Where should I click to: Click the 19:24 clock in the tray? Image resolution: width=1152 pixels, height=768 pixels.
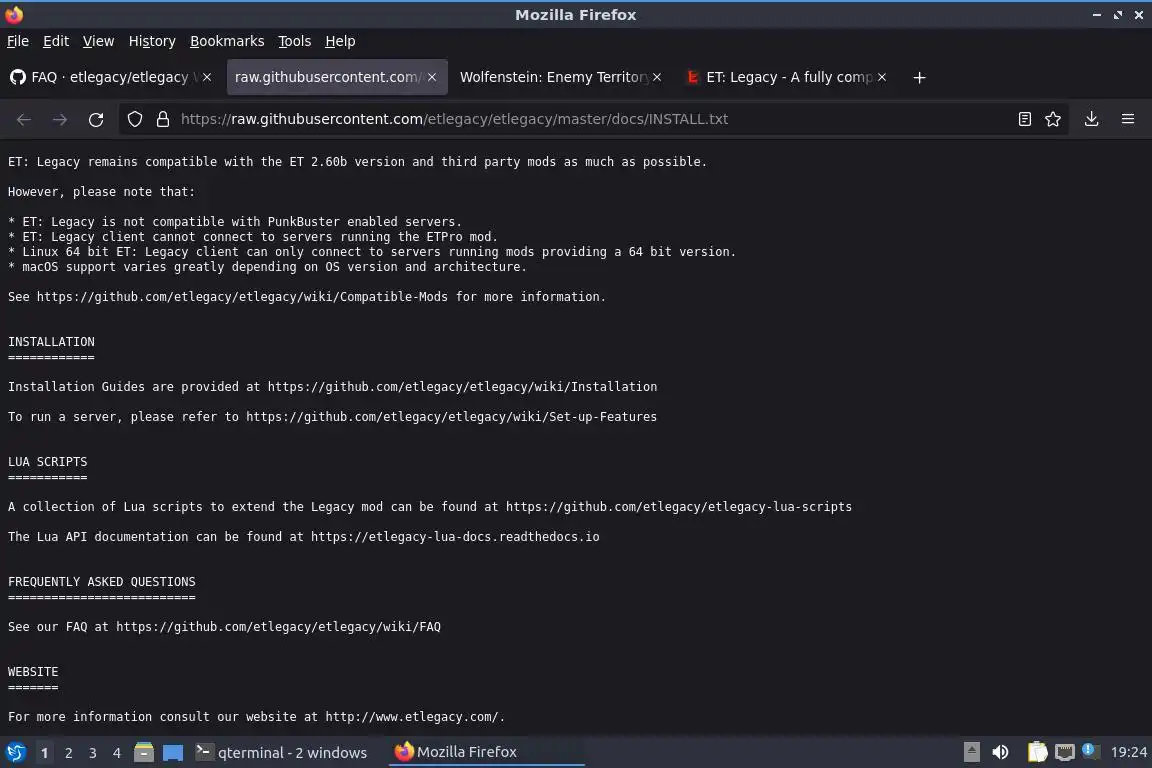coord(1128,752)
